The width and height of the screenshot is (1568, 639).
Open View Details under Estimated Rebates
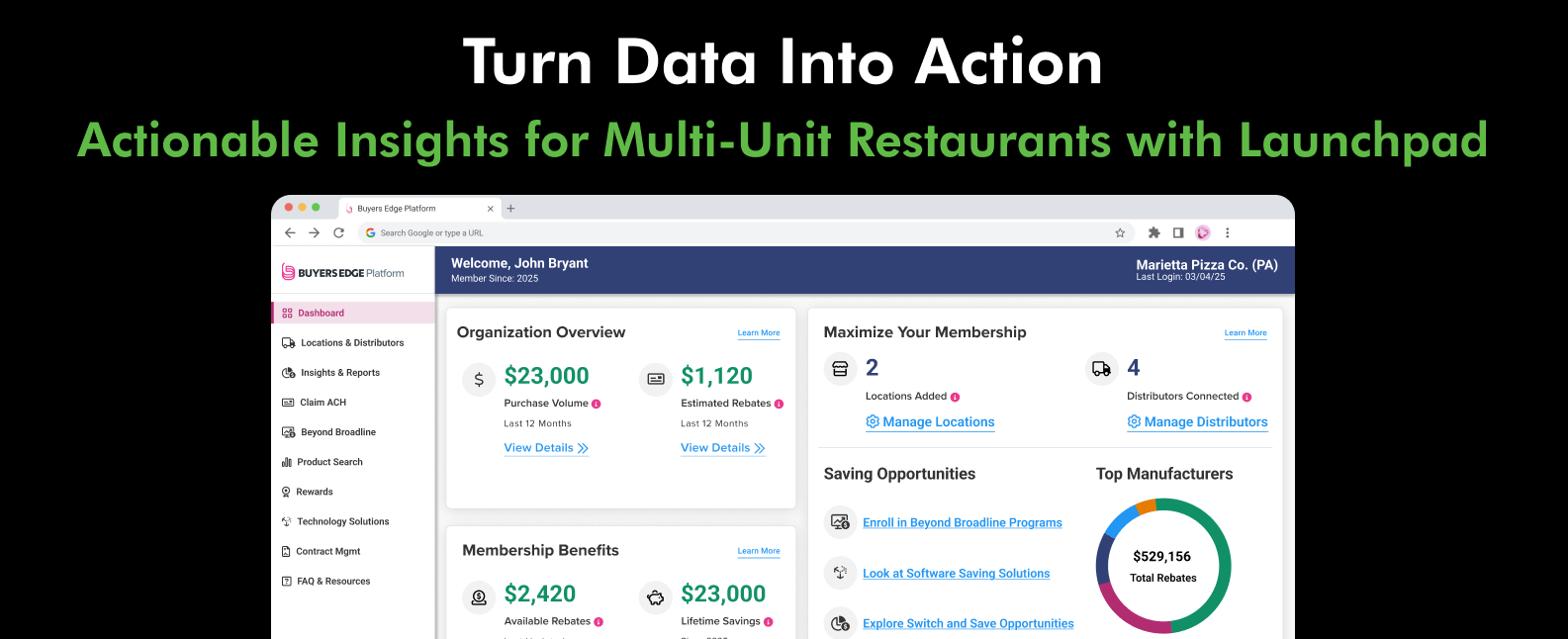tap(723, 448)
